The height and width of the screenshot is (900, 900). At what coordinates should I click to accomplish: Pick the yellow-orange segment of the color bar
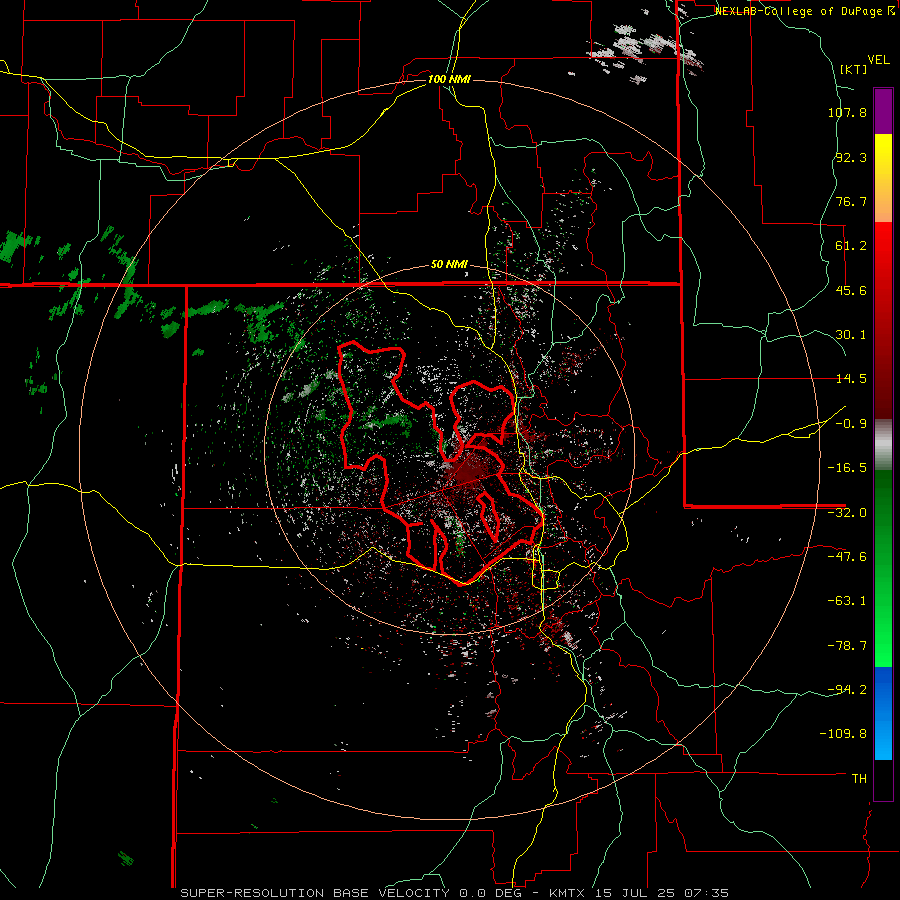point(883,178)
